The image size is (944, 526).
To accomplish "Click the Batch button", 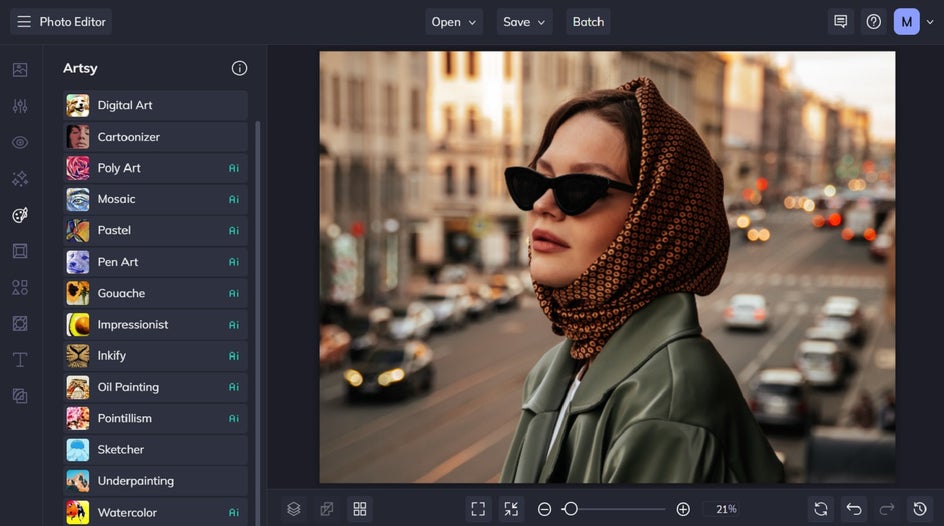I will (588, 22).
